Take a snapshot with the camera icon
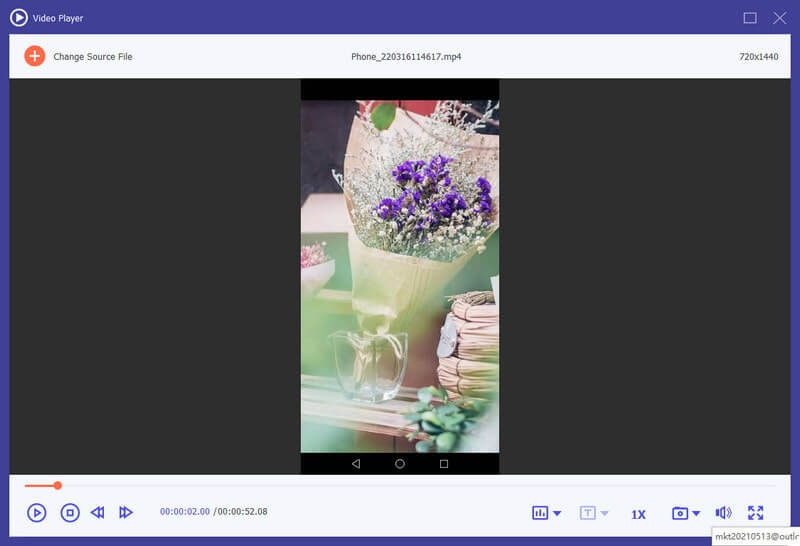This screenshot has height=546, width=800. pyautogui.click(x=680, y=513)
